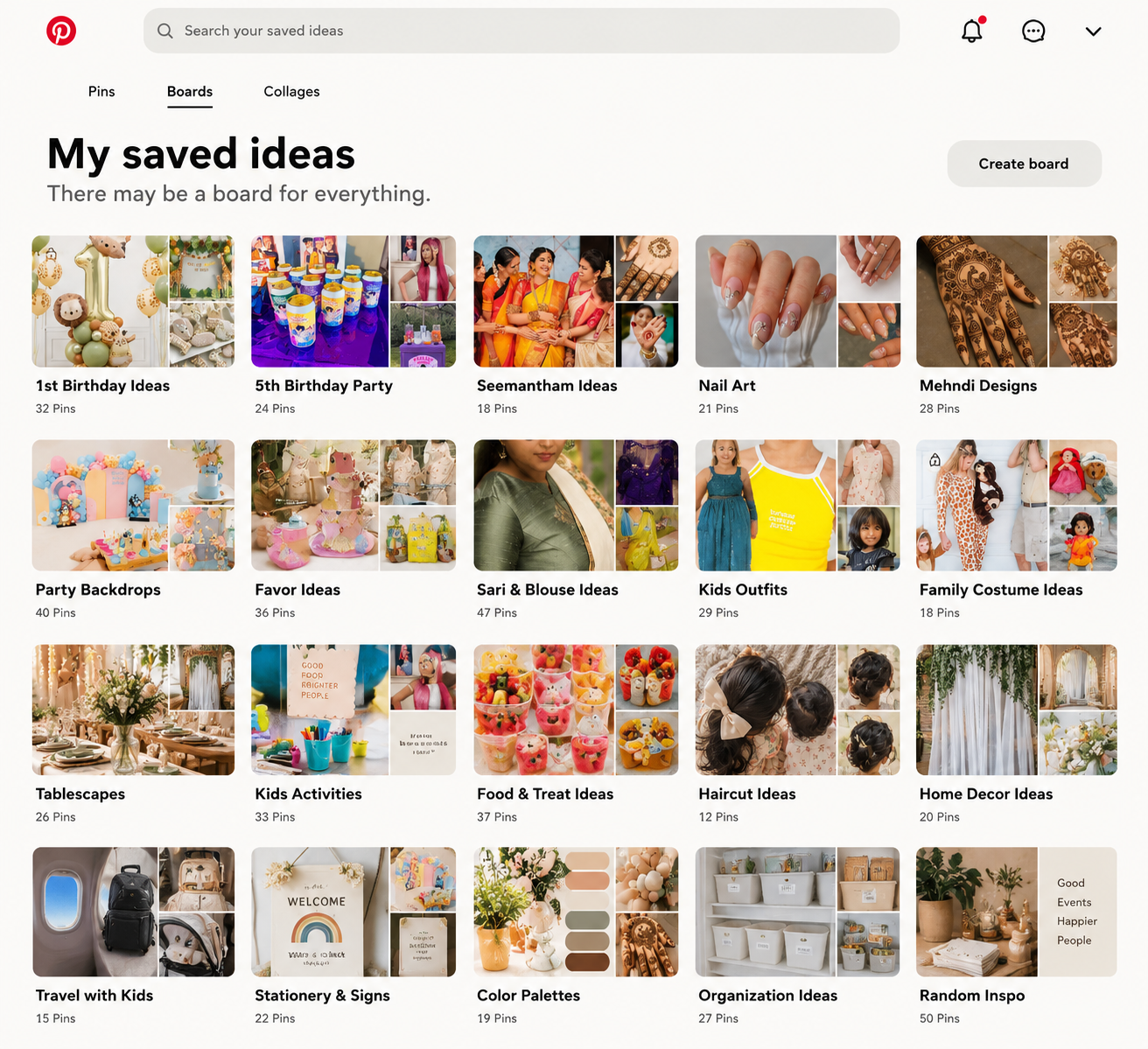Image resolution: width=1148 pixels, height=1049 pixels.
Task: Click the My saved ideas heading
Action: (x=201, y=155)
